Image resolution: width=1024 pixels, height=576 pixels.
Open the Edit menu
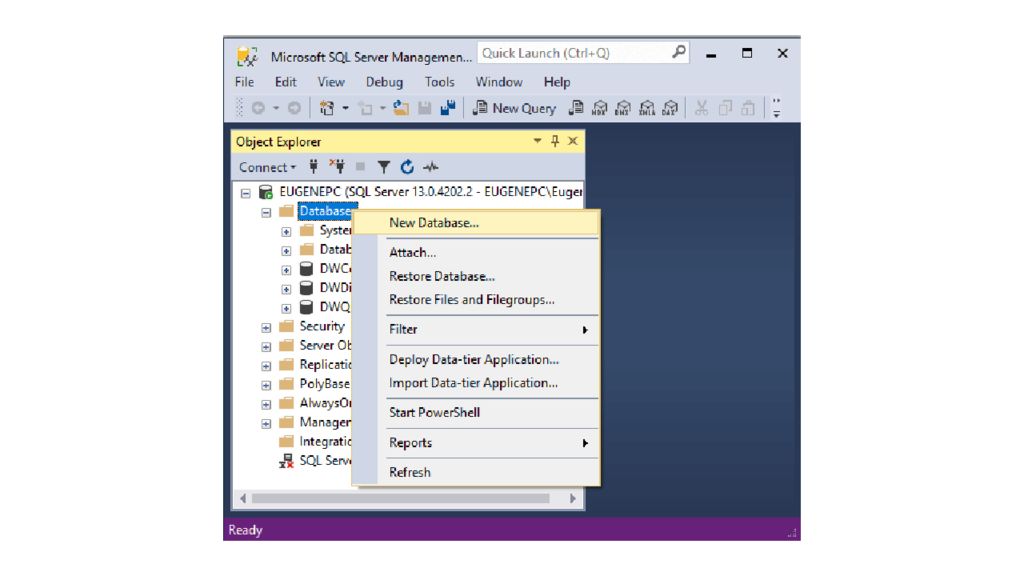pos(285,82)
